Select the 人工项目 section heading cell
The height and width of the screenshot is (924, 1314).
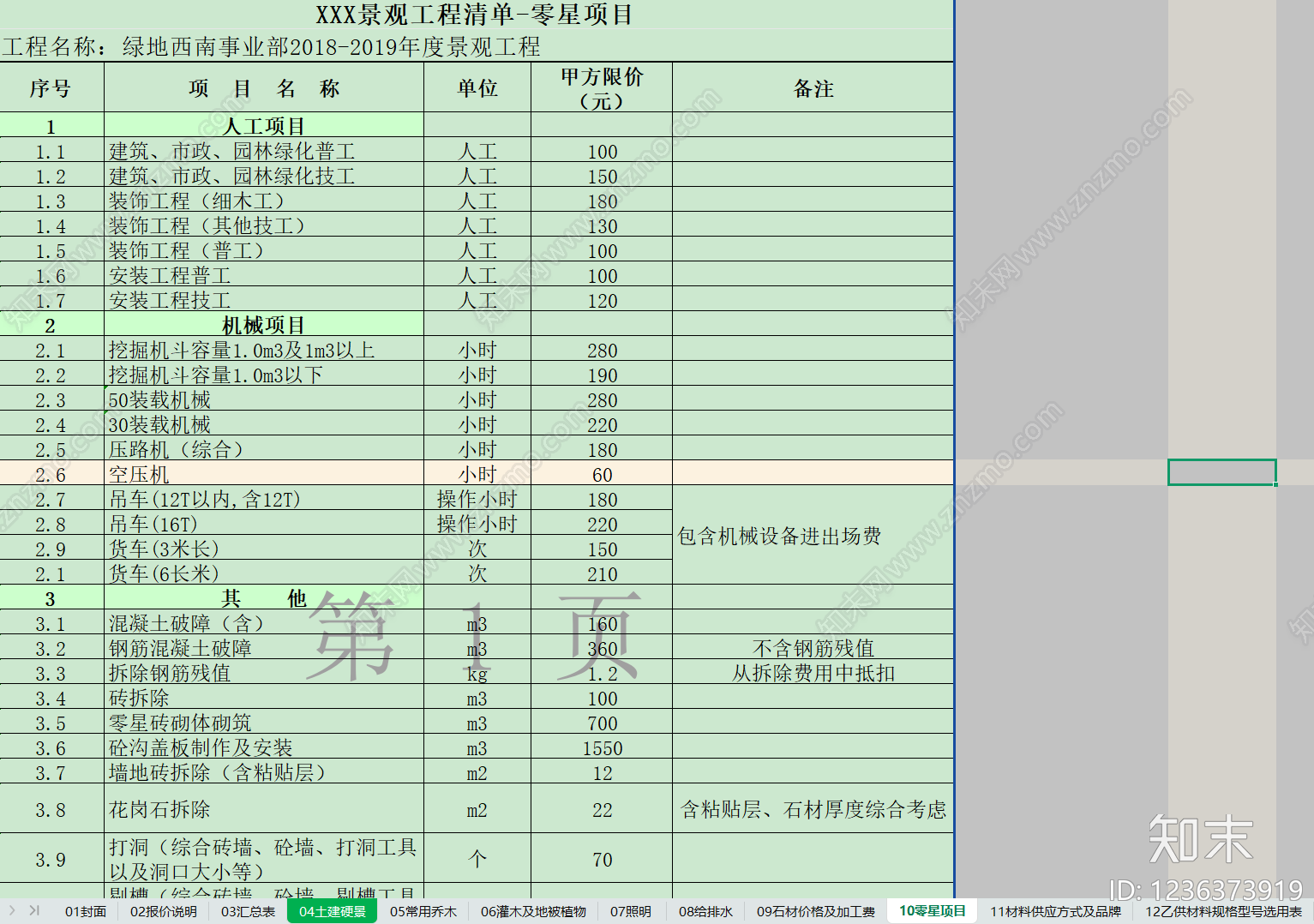pyautogui.click(x=264, y=125)
